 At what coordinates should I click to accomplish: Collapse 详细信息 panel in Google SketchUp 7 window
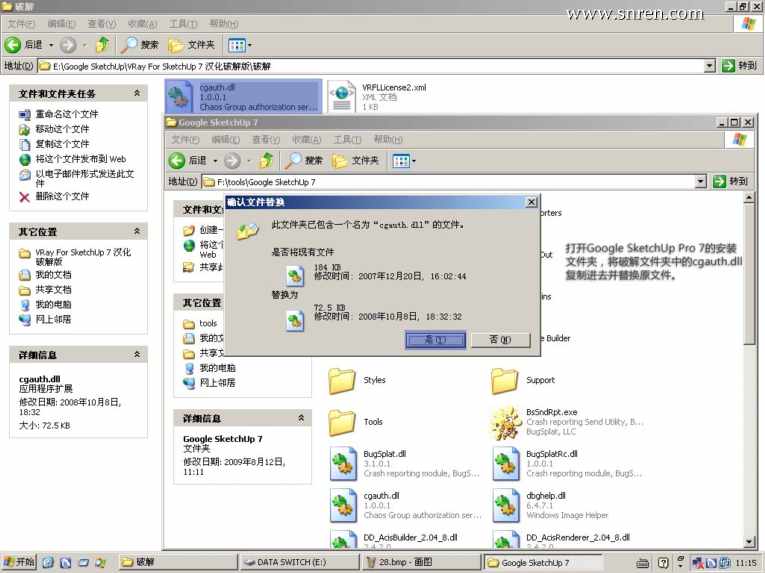coord(301,418)
